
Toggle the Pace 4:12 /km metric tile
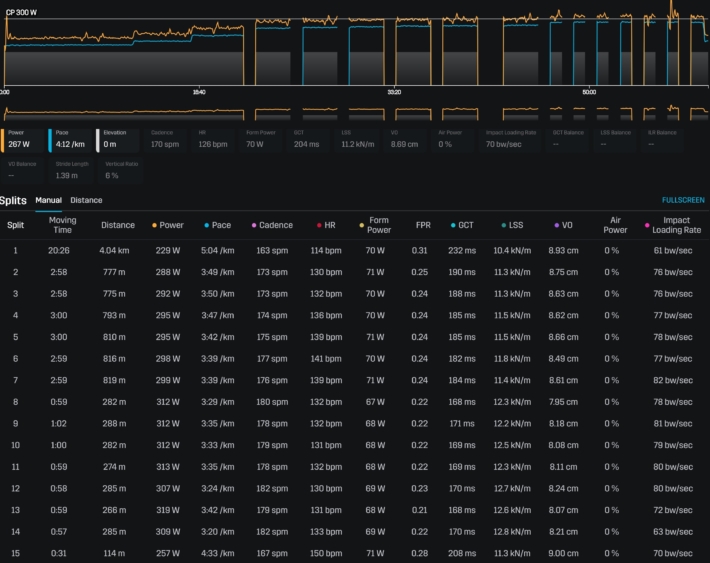(71, 138)
